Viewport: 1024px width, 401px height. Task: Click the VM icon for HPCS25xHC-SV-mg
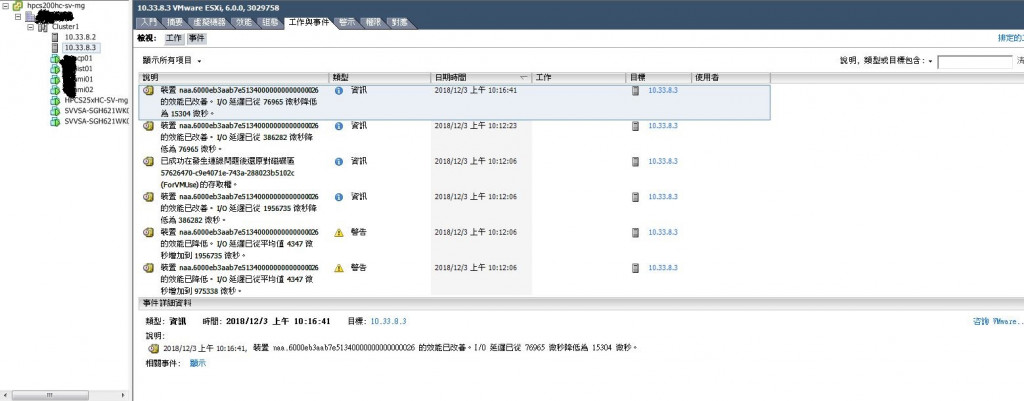pos(55,101)
